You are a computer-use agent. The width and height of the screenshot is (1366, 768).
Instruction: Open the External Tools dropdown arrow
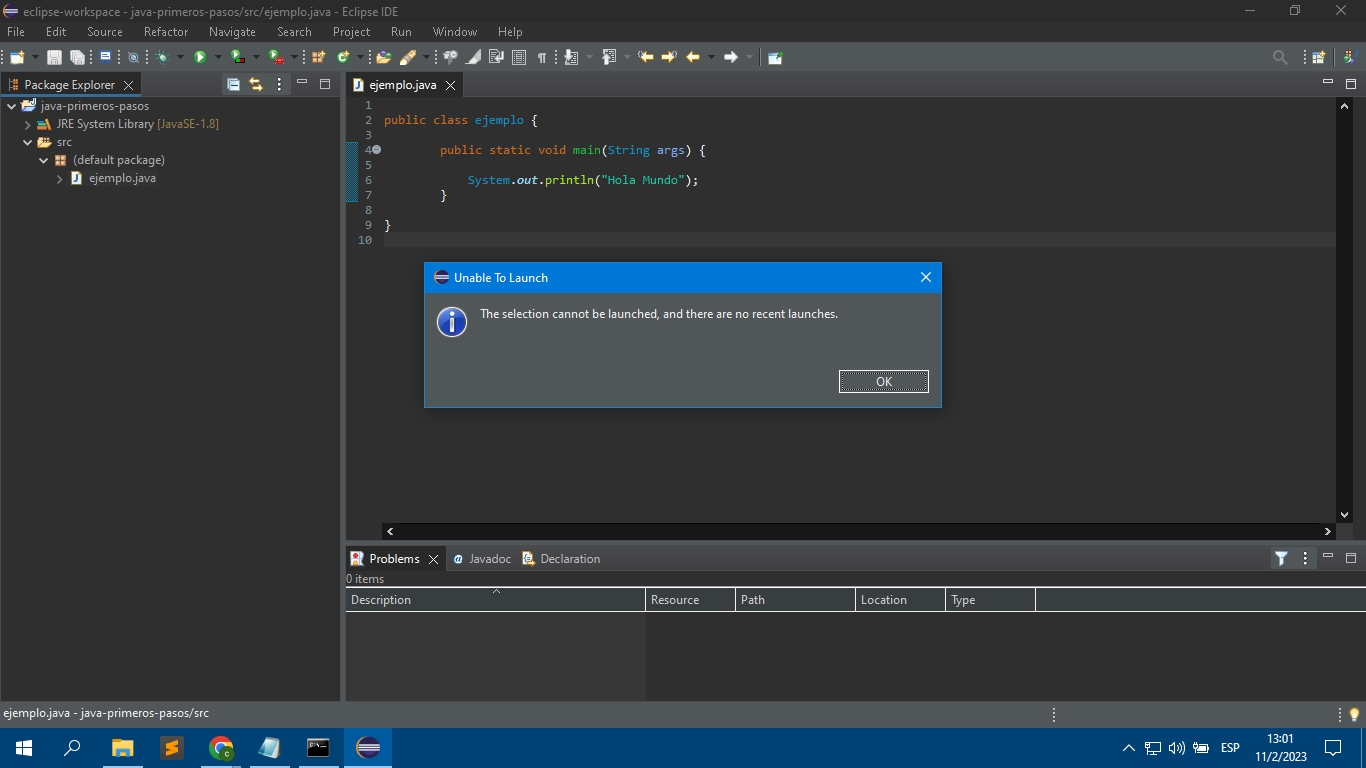tap(294, 57)
